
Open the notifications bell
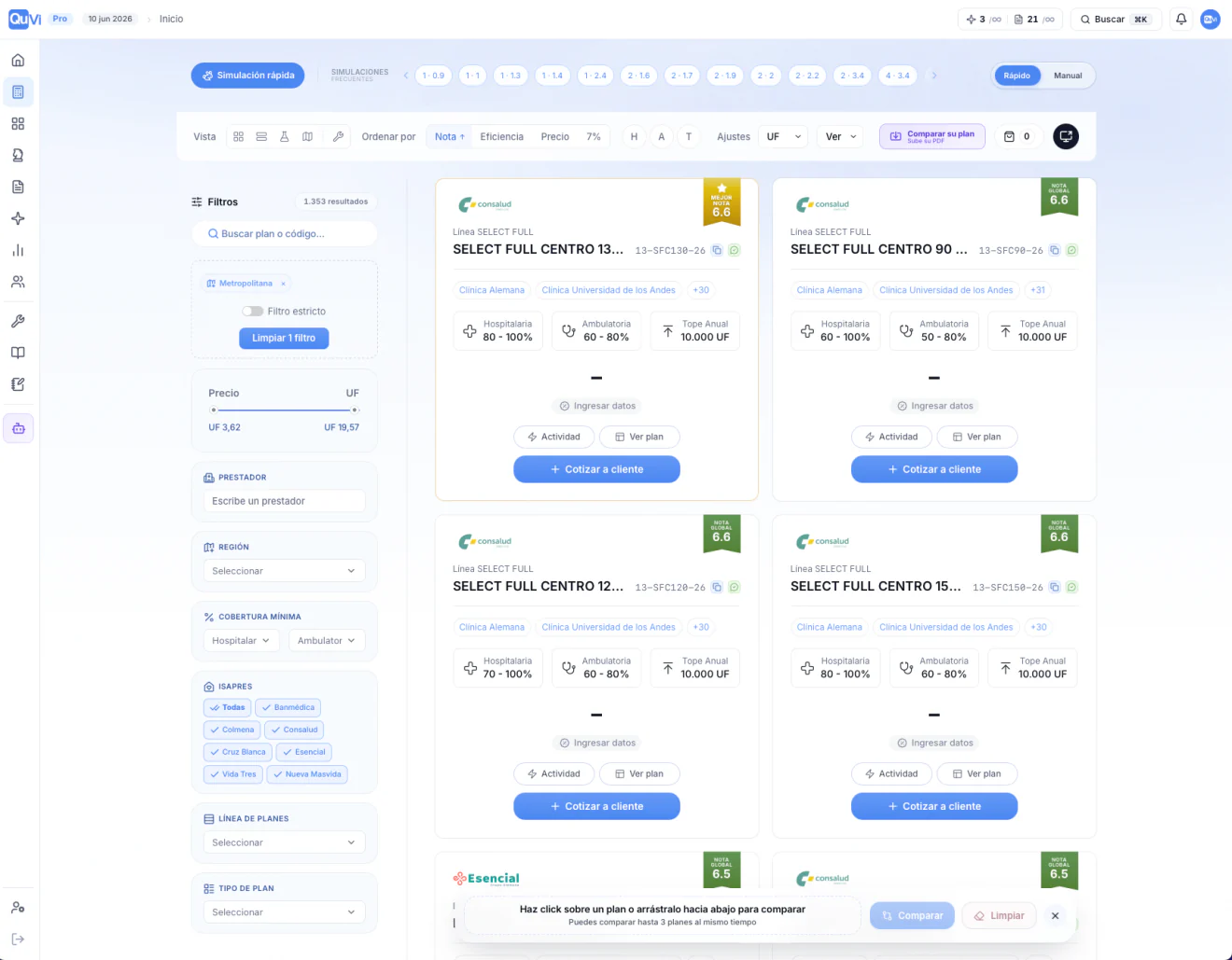pos(1181,19)
